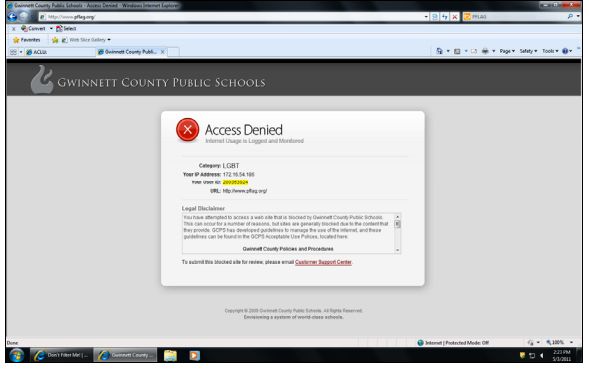This screenshot has width=589, height=369.
Task: Click the highlighted user ID value
Action: pyautogui.click(x=236, y=182)
